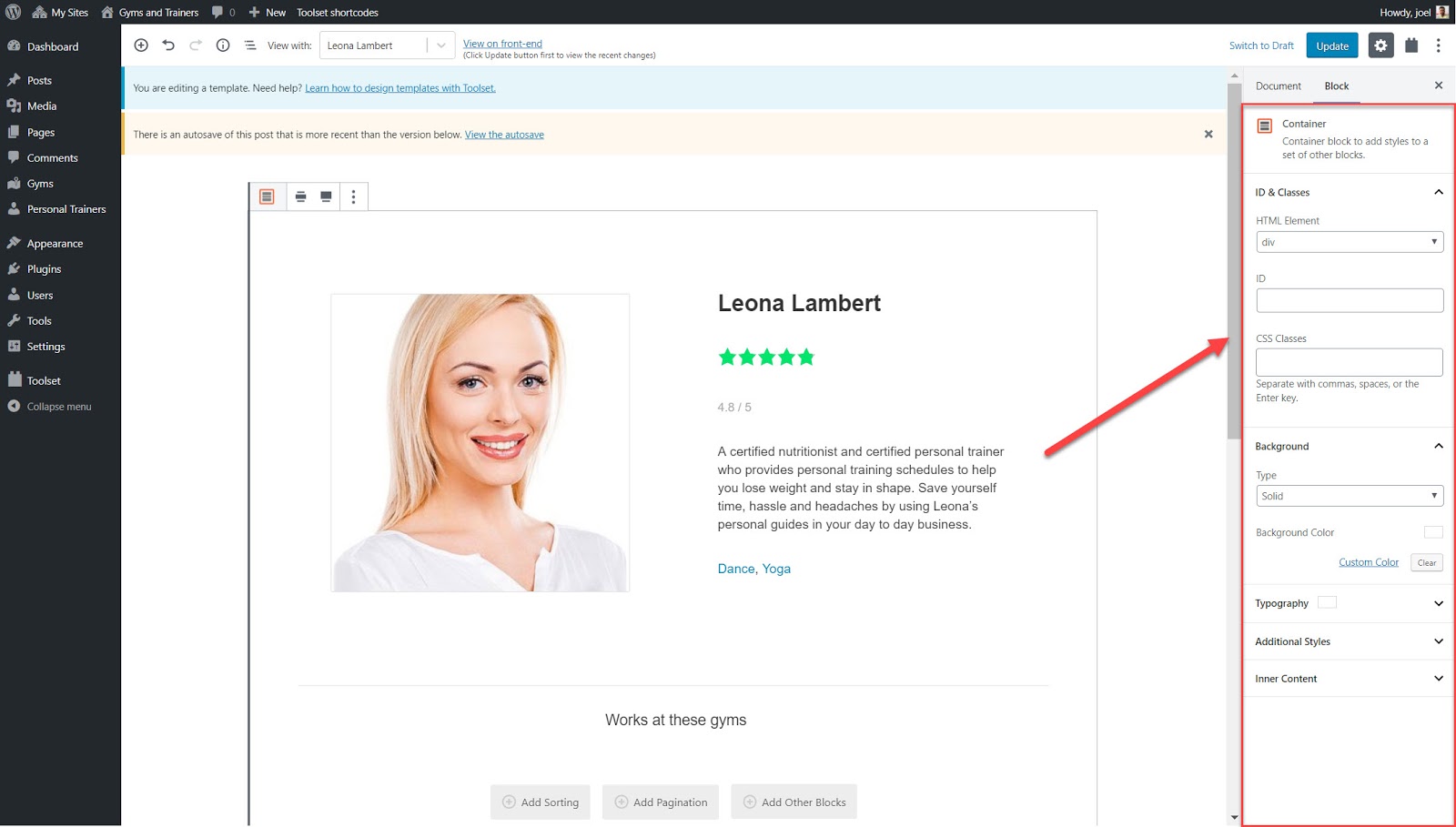
Task: Switch to the Document tab
Action: coord(1278,86)
